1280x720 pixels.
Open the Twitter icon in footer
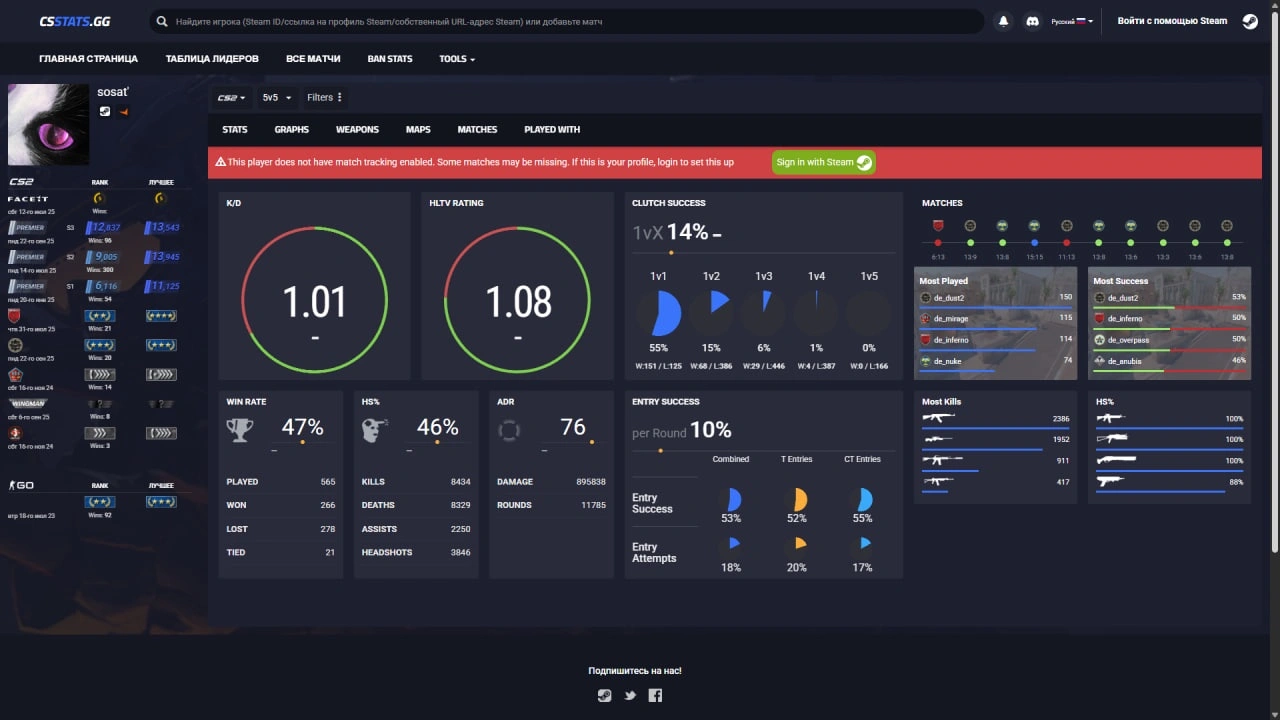(630, 696)
